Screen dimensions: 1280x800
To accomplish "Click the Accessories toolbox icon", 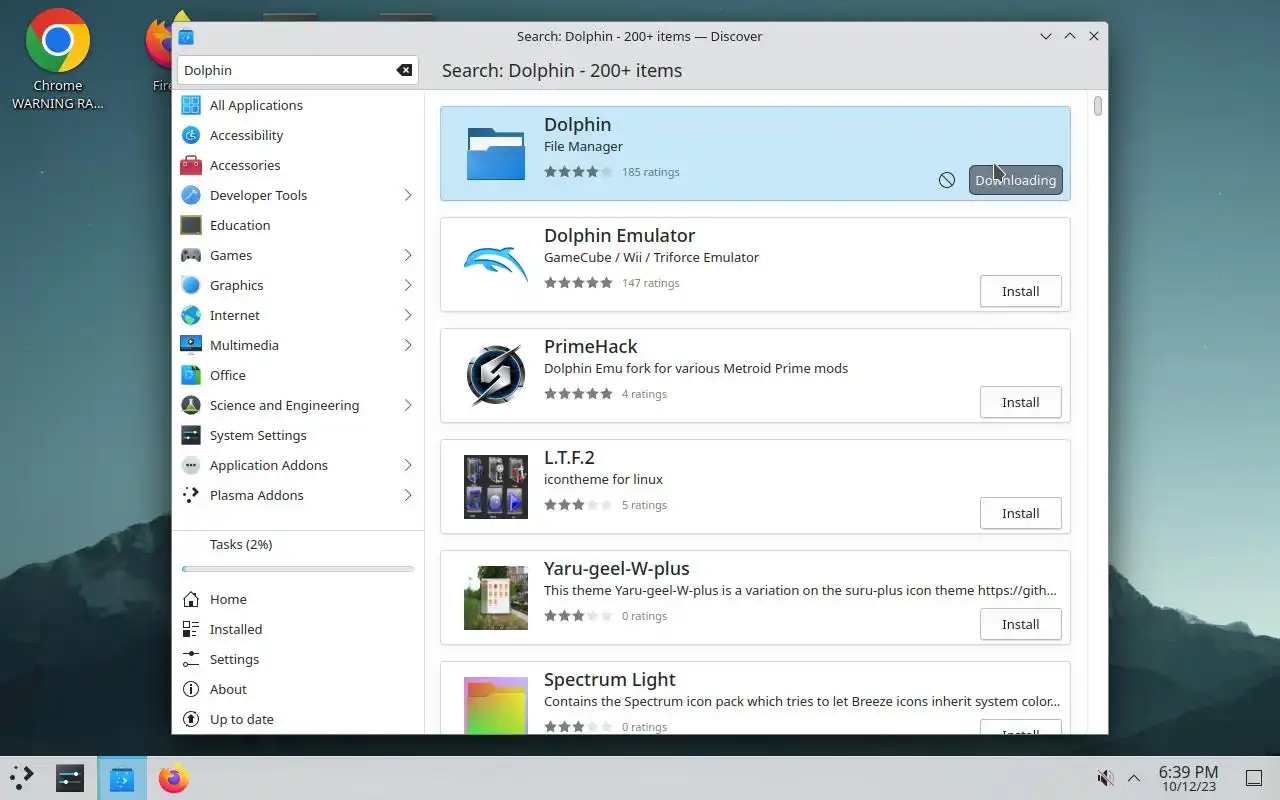I will [191, 165].
